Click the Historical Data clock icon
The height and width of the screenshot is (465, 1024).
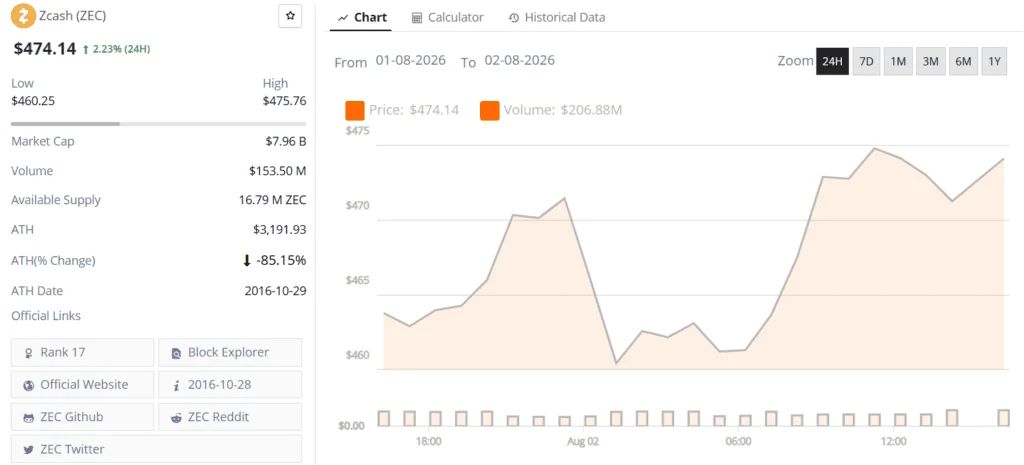pyautogui.click(x=514, y=18)
